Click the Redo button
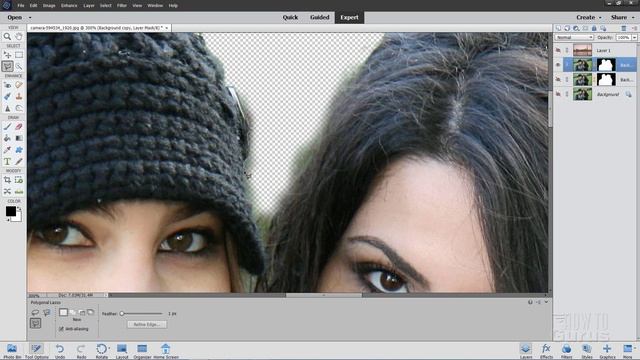This screenshot has height=360, width=640. pyautogui.click(x=81, y=351)
